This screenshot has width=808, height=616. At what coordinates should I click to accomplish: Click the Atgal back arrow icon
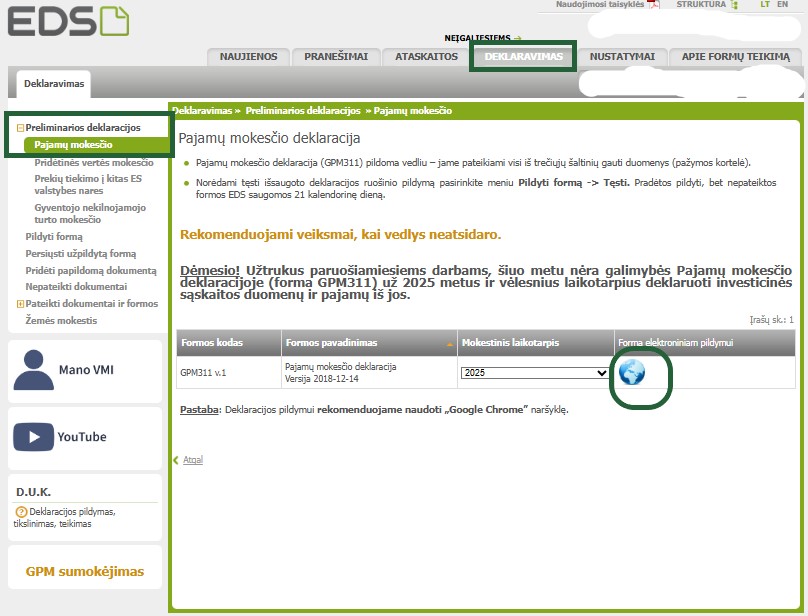(177, 460)
